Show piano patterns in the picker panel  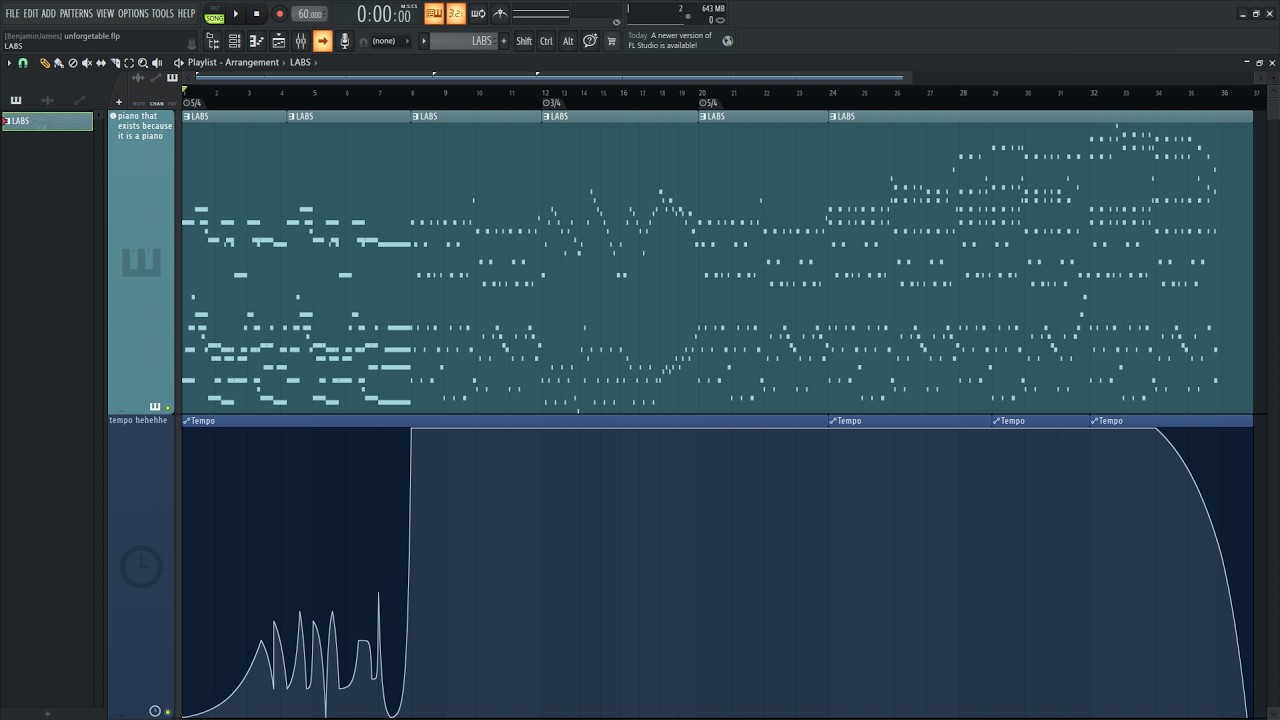tap(15, 100)
